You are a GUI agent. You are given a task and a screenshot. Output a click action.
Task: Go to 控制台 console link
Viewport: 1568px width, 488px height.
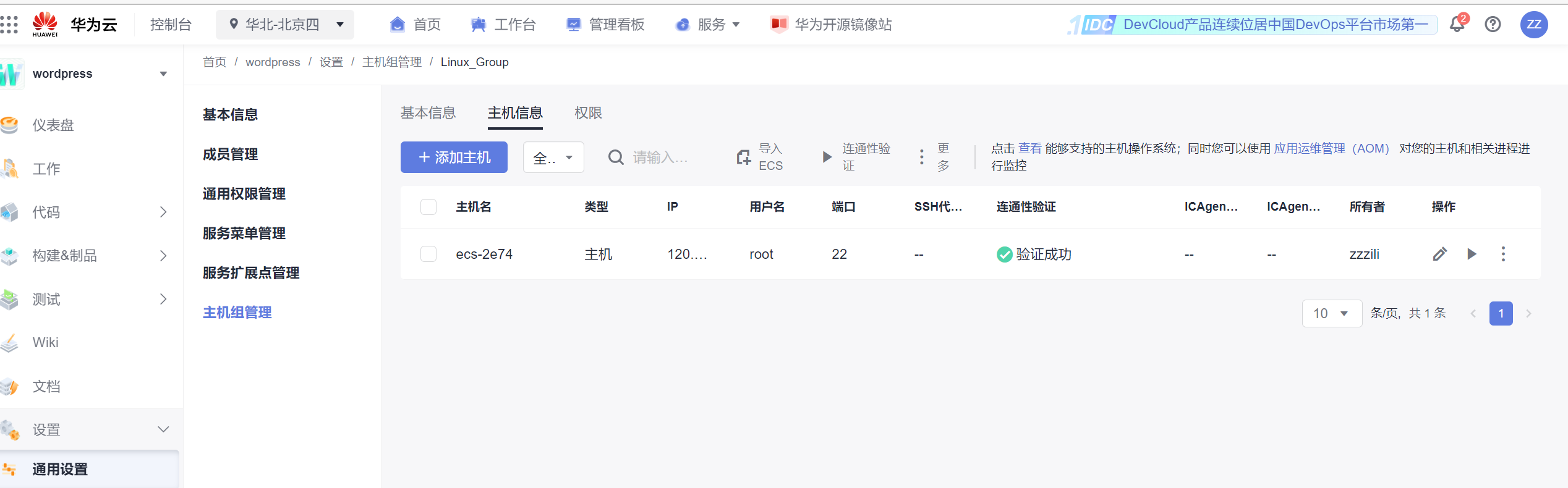[x=171, y=25]
